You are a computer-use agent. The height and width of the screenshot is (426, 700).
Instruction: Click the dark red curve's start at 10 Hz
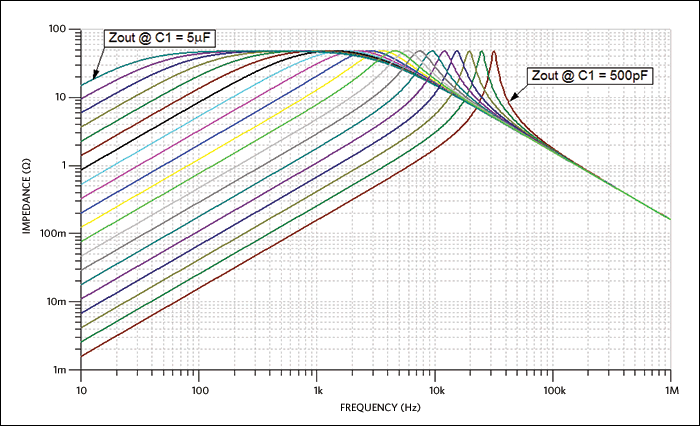(x=82, y=356)
